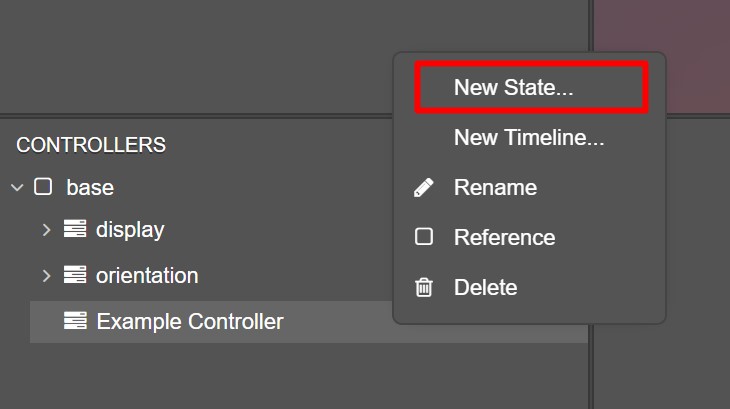Image resolution: width=730 pixels, height=409 pixels.
Task: Select New Timeline... menu entry
Action: point(529,138)
